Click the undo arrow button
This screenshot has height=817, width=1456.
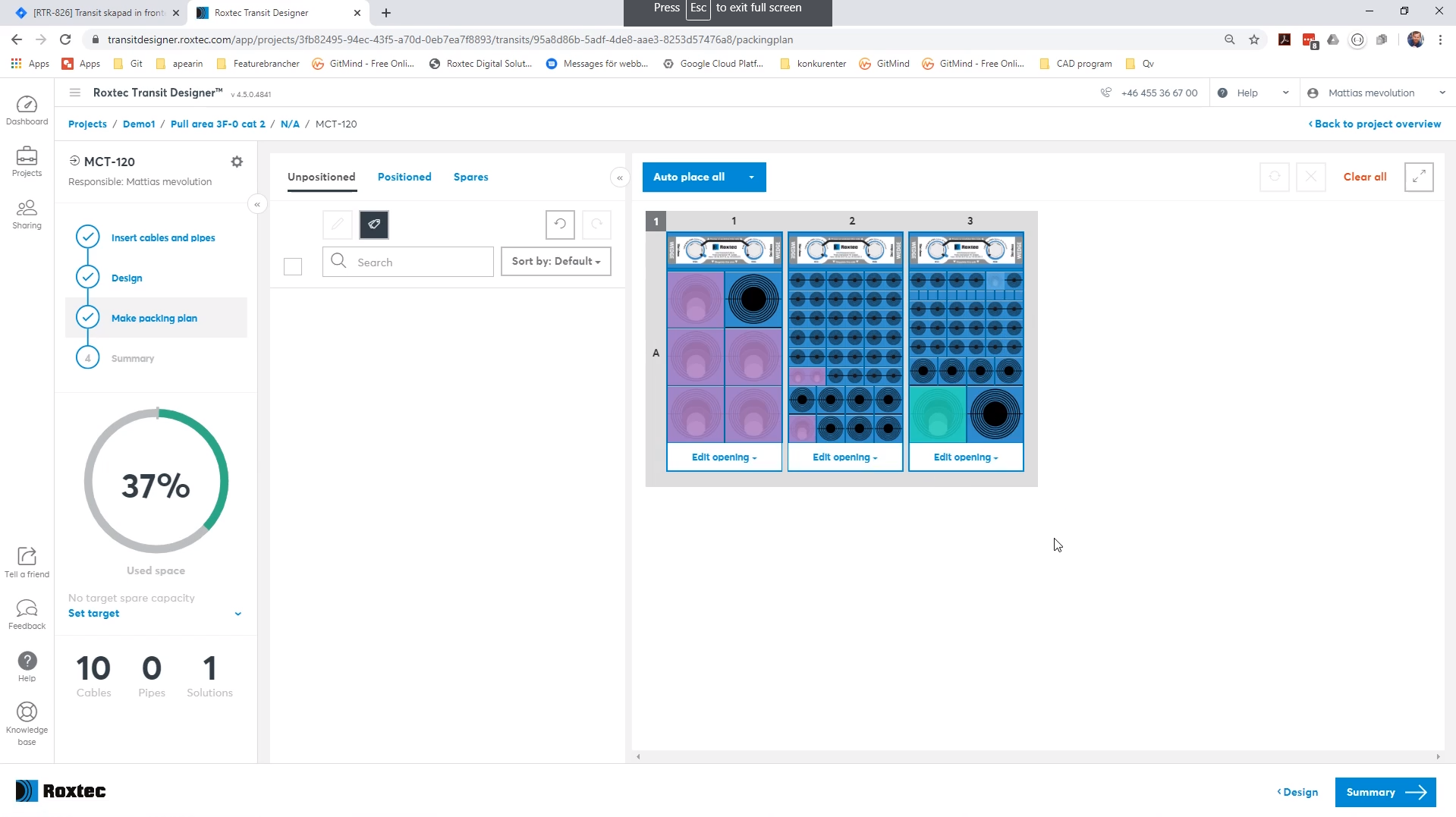(x=560, y=225)
